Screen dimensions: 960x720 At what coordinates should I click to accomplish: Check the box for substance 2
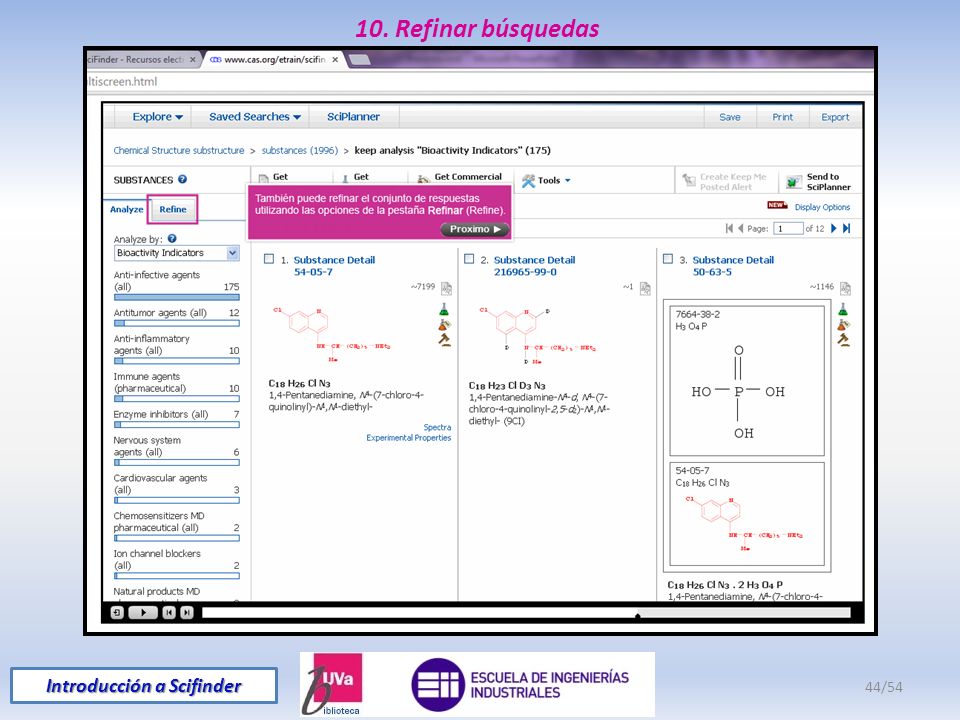tap(469, 259)
